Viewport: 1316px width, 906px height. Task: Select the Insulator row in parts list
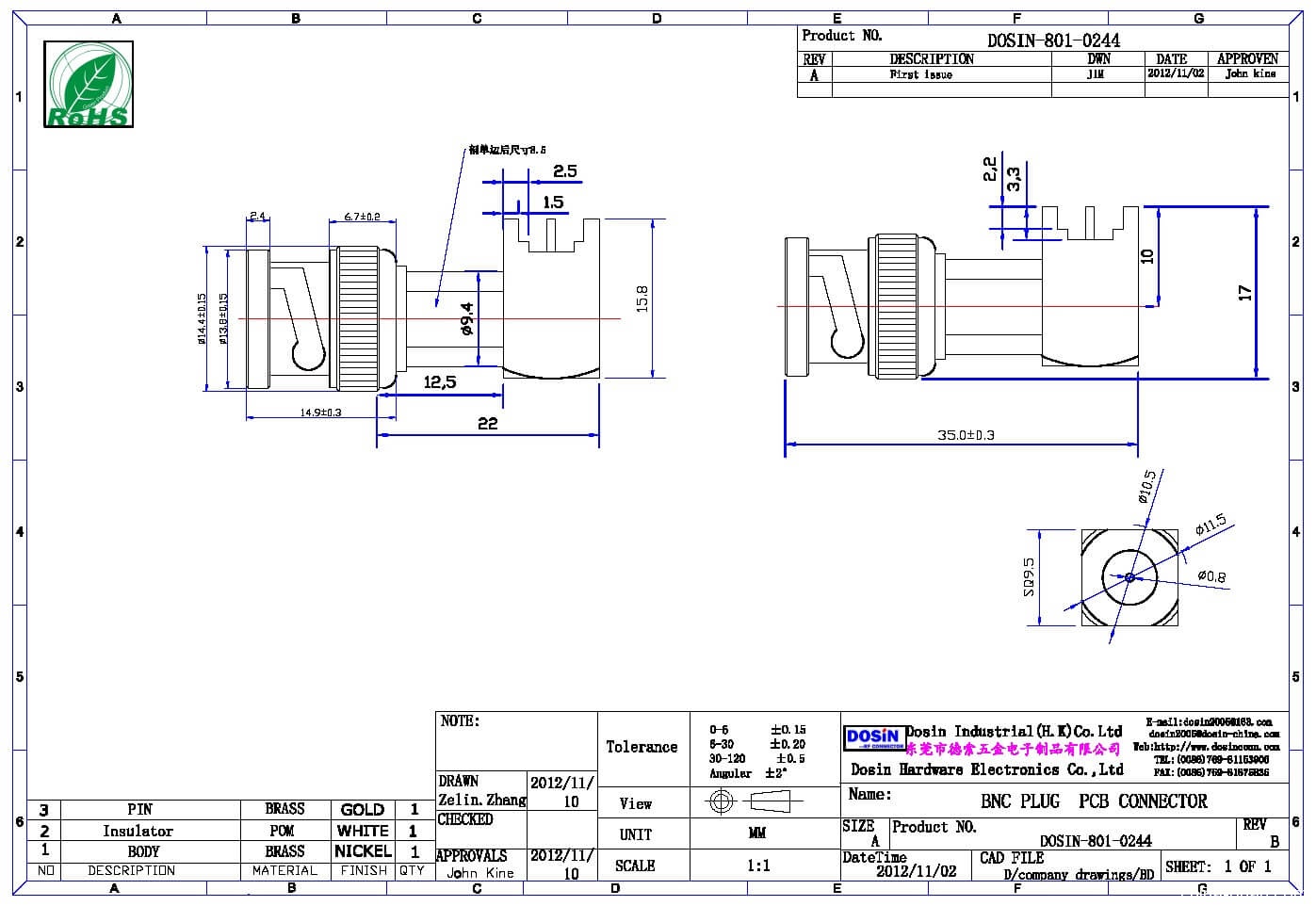(x=138, y=831)
